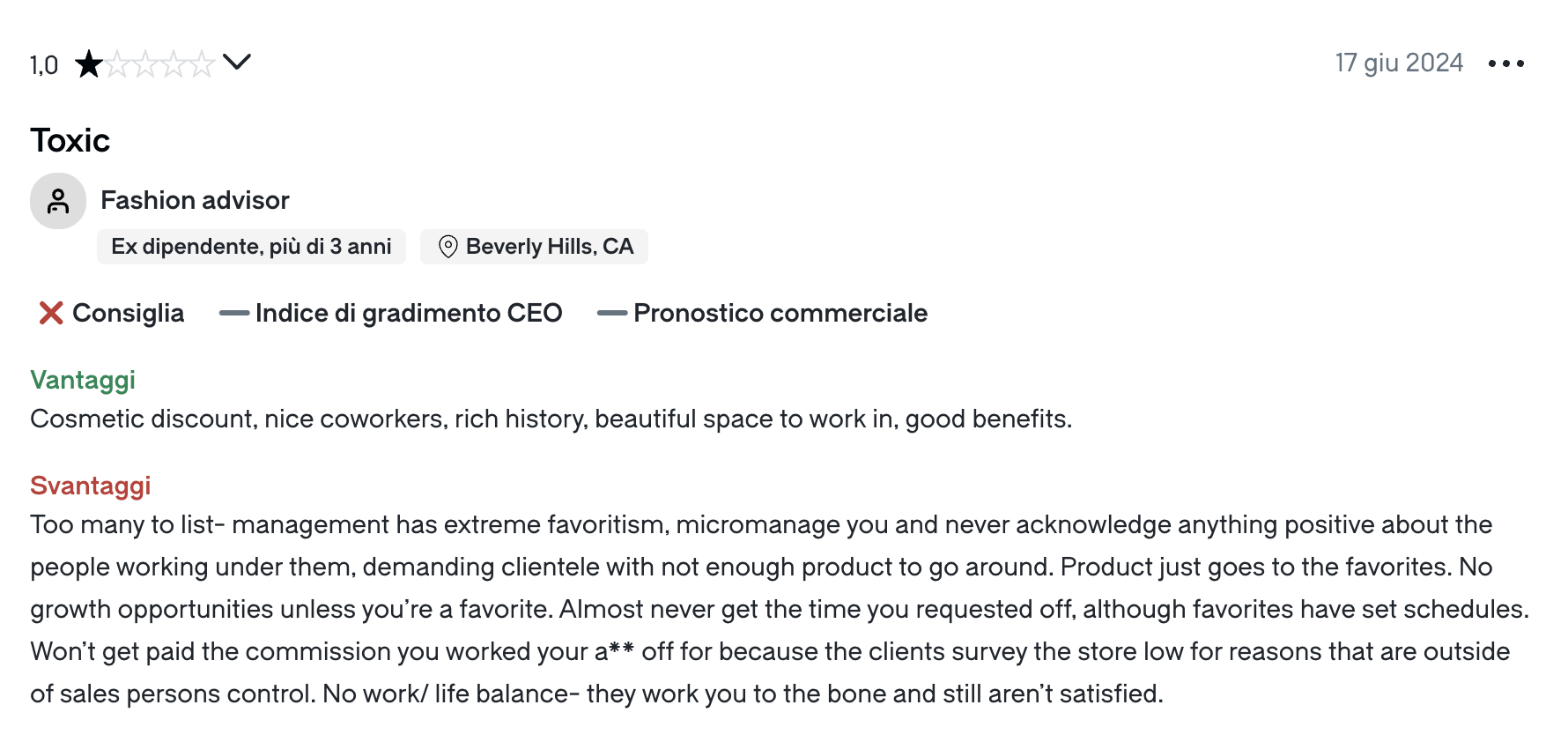Click the empty fourth rating star

pos(174,64)
